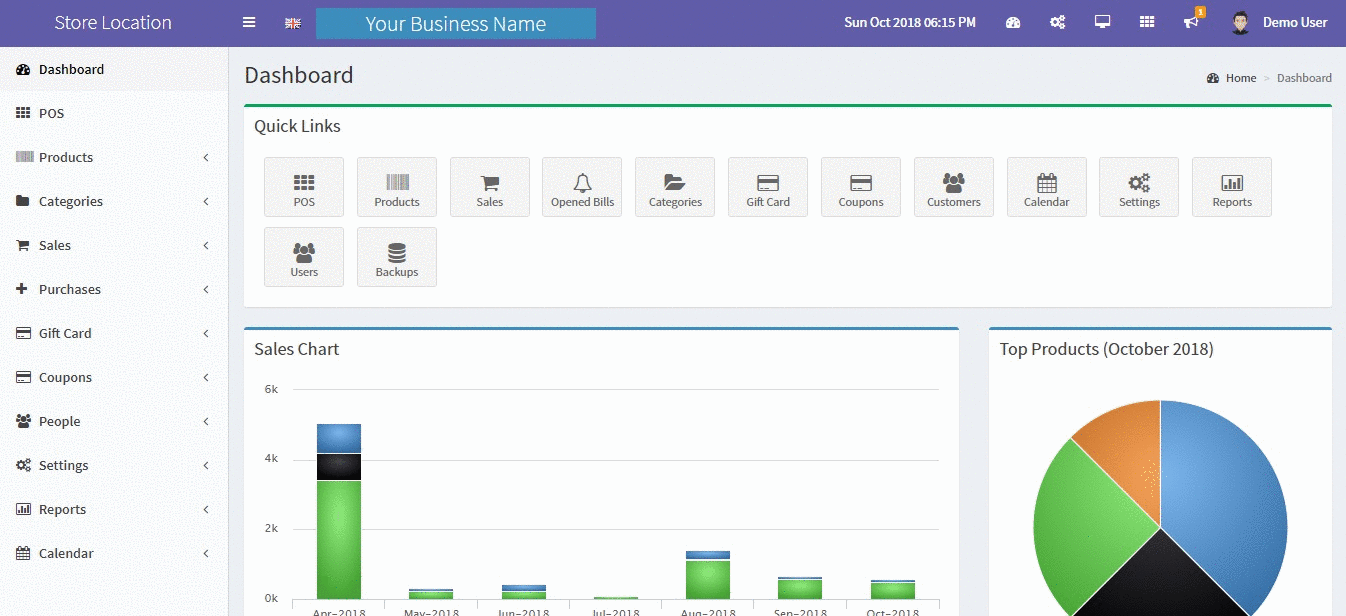Select POS in the sidebar
The image size is (1346, 616).
(x=114, y=113)
